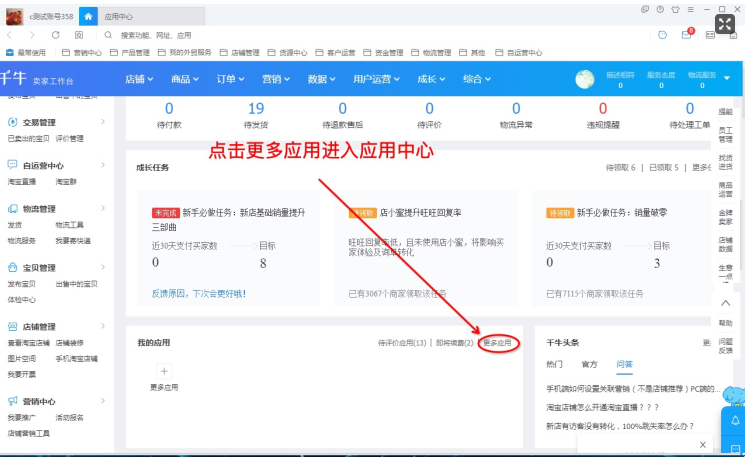747x458 pixels.
Task: Open the 商品 dropdown menu
Action: (185, 79)
